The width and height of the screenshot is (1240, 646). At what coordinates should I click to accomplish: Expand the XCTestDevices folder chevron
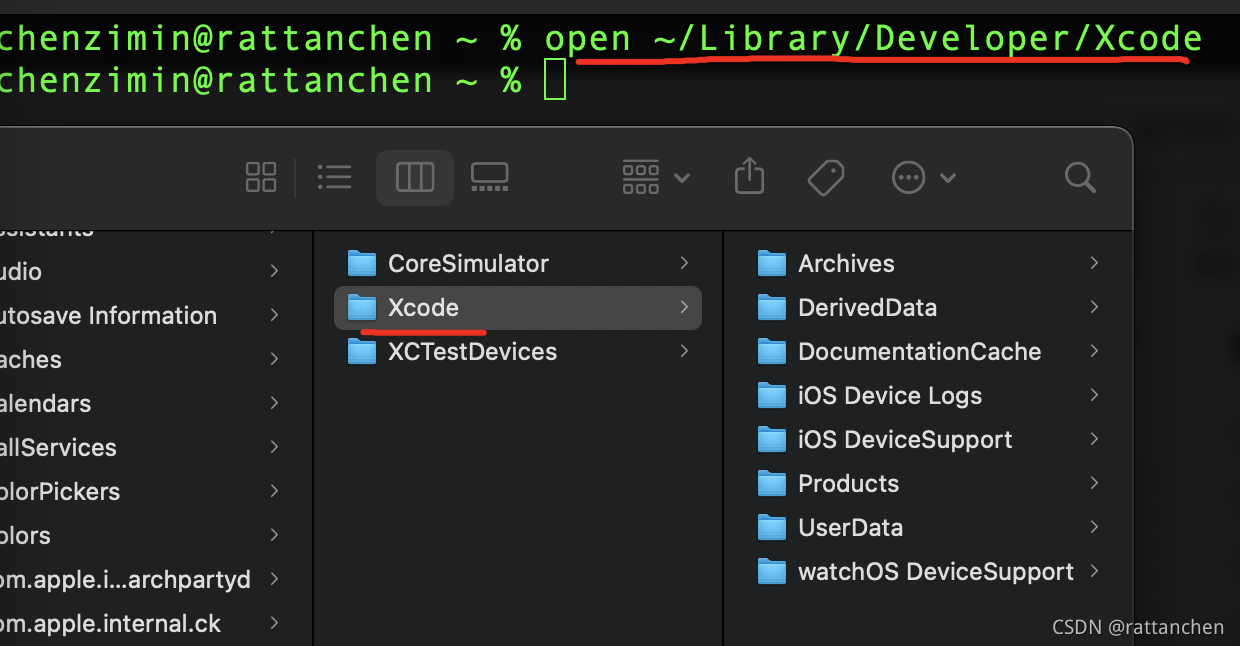[x=684, y=351]
